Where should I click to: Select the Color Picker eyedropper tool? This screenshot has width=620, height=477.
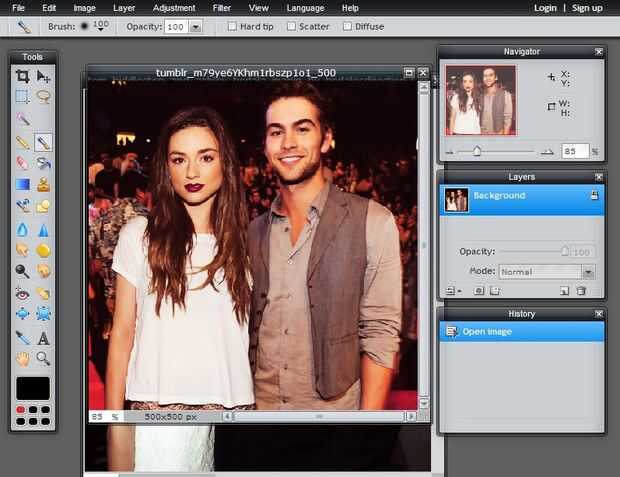click(22, 338)
